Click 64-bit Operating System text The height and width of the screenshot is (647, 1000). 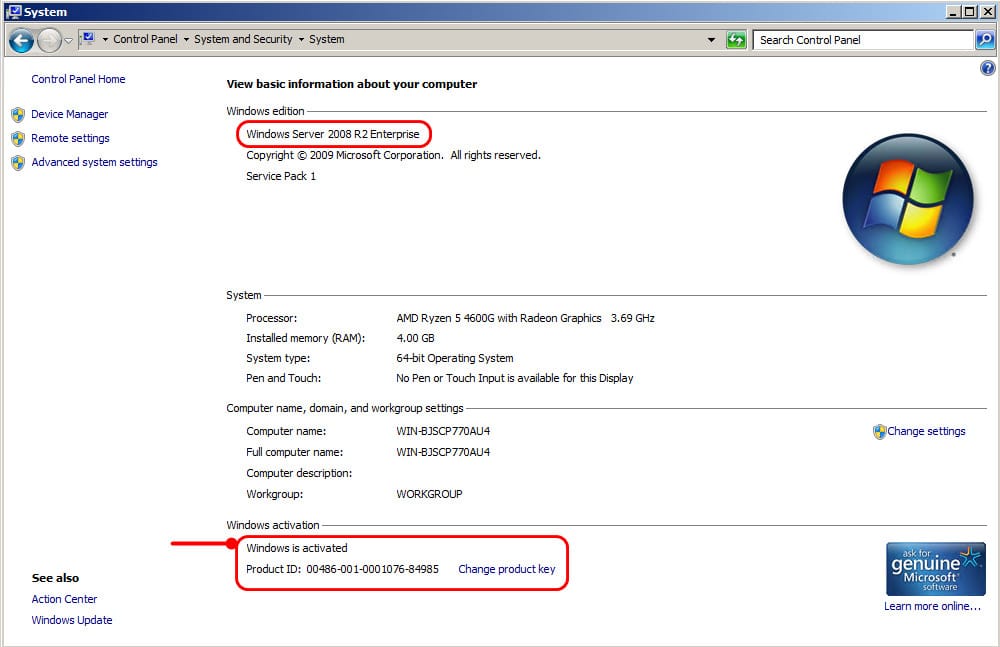pos(455,358)
